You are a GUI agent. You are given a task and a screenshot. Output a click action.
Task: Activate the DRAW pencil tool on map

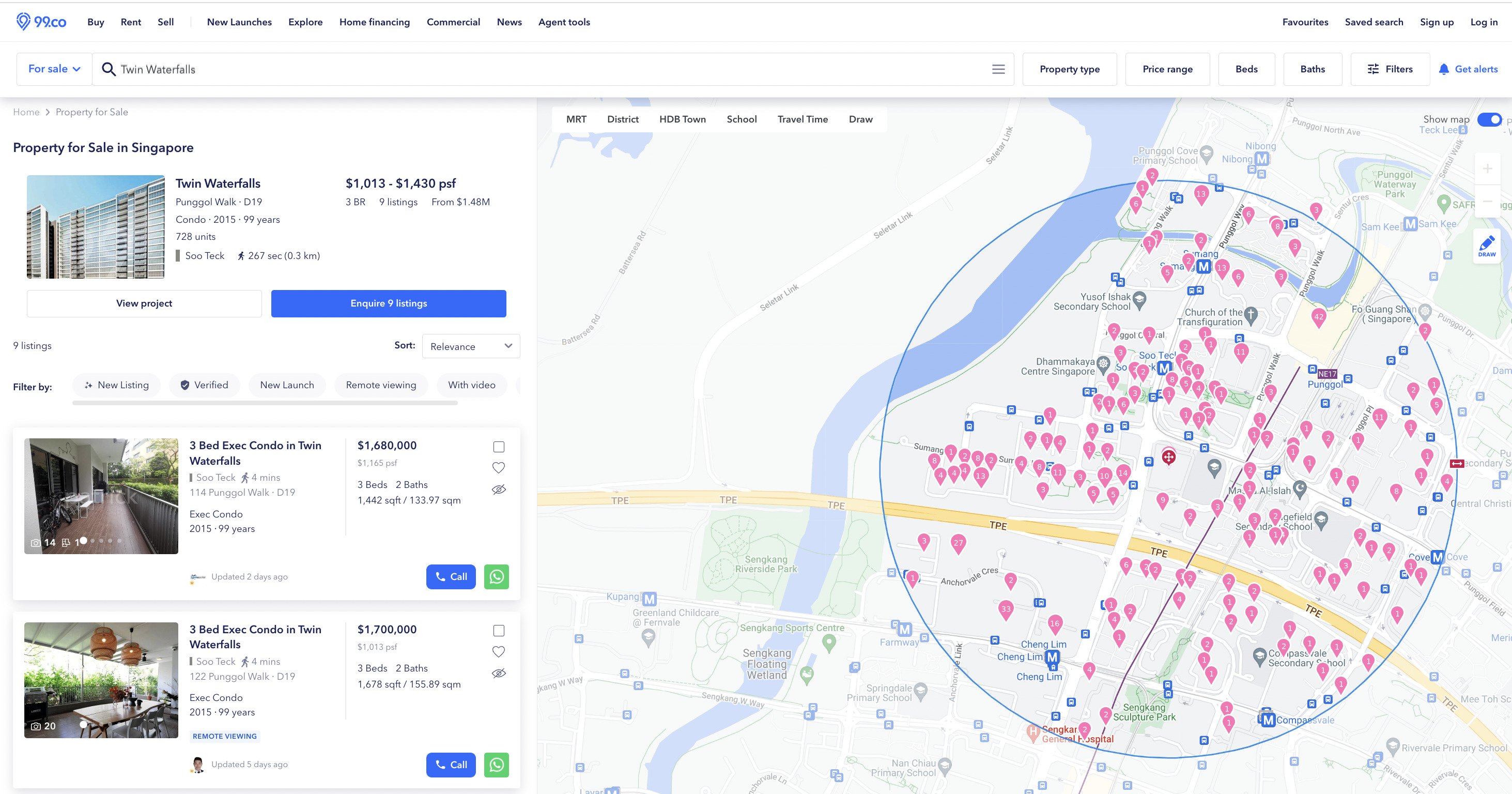tap(1487, 246)
